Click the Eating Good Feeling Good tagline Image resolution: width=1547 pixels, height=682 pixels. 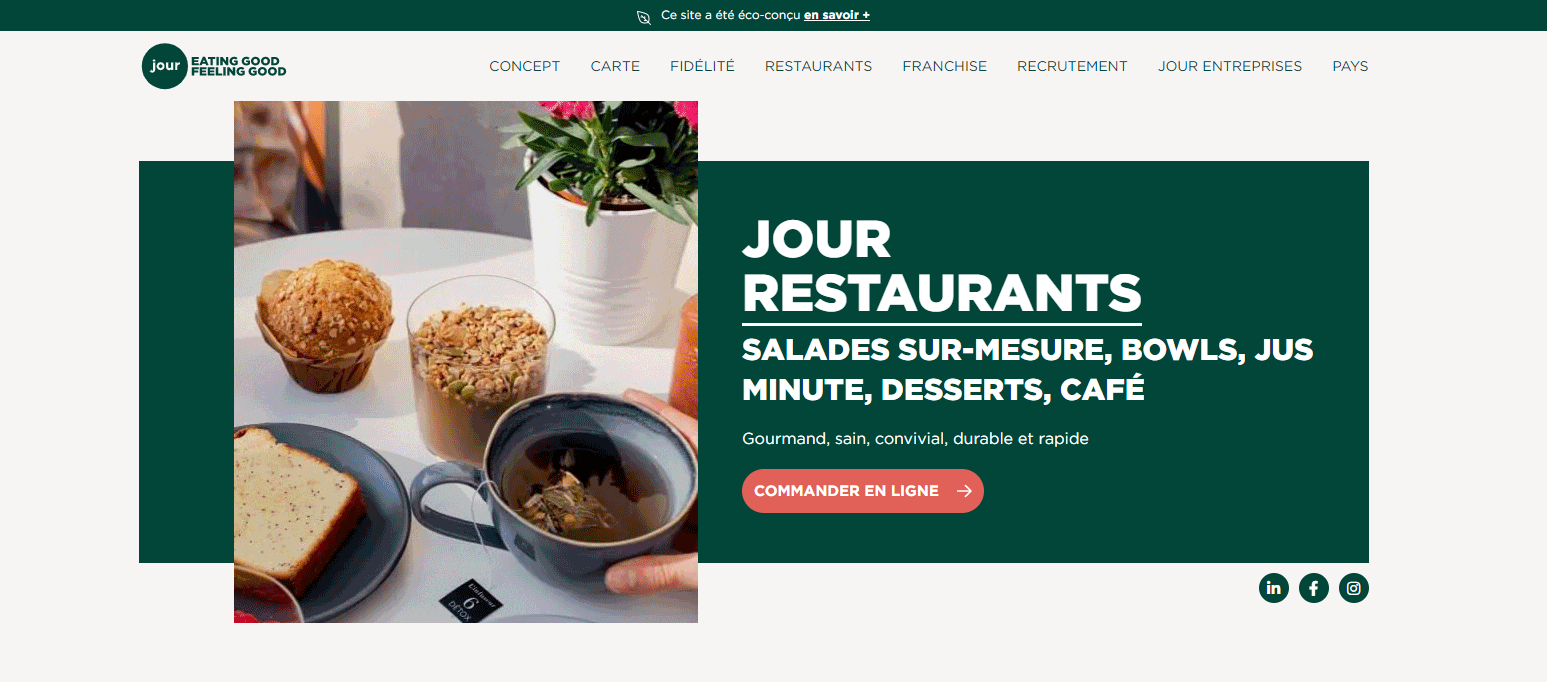click(x=238, y=66)
